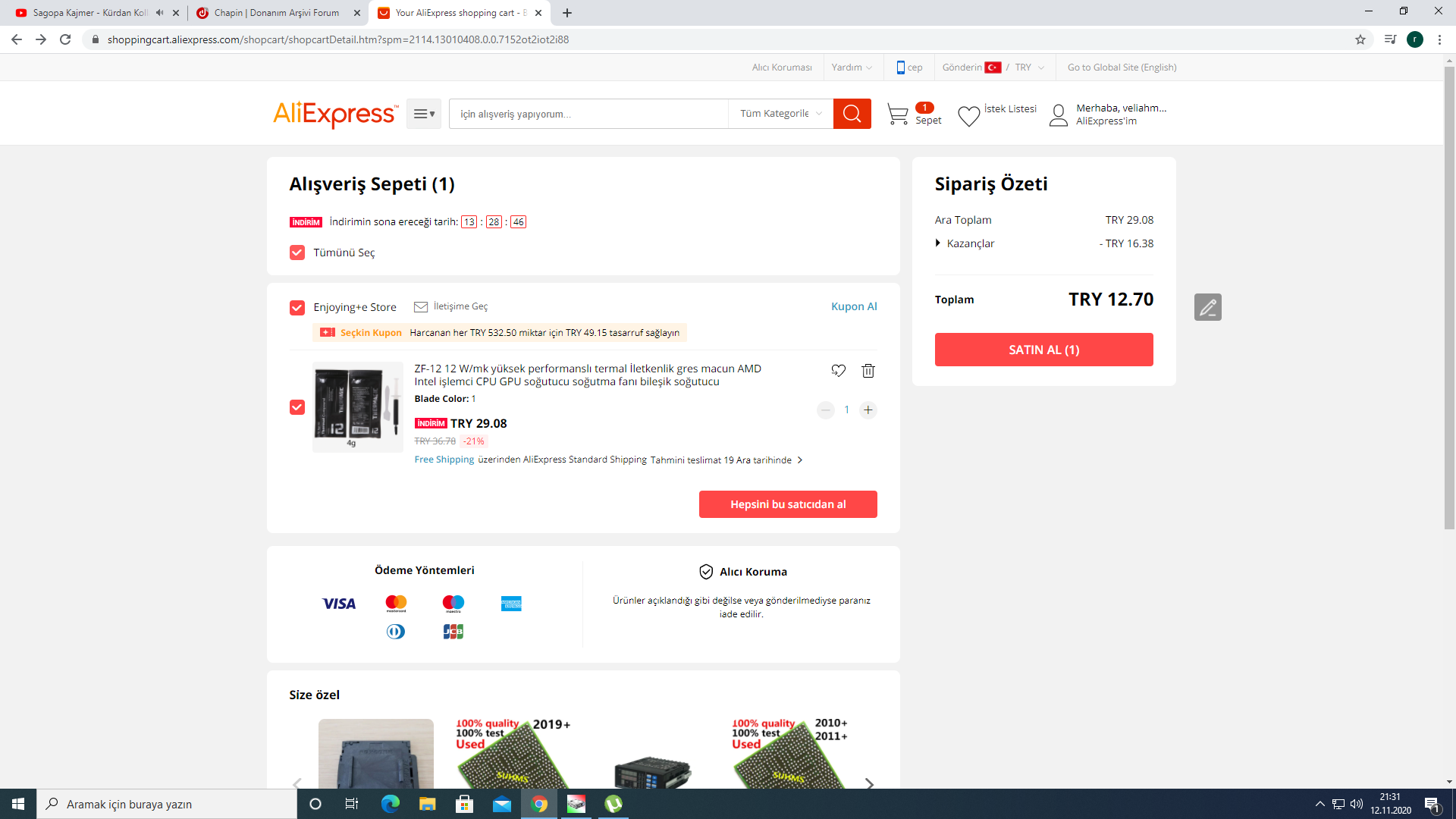The image size is (1456, 819).
Task: Click the orange search magnifier button
Action: click(852, 114)
